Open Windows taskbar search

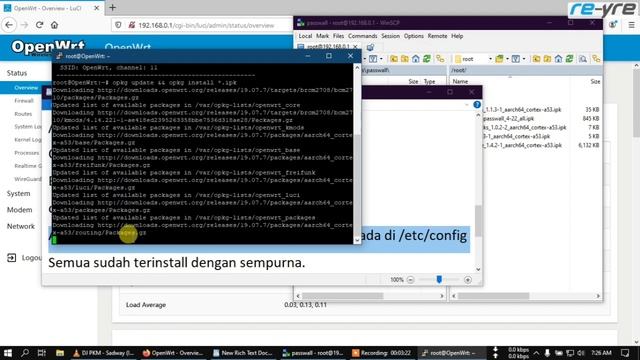click(24, 353)
